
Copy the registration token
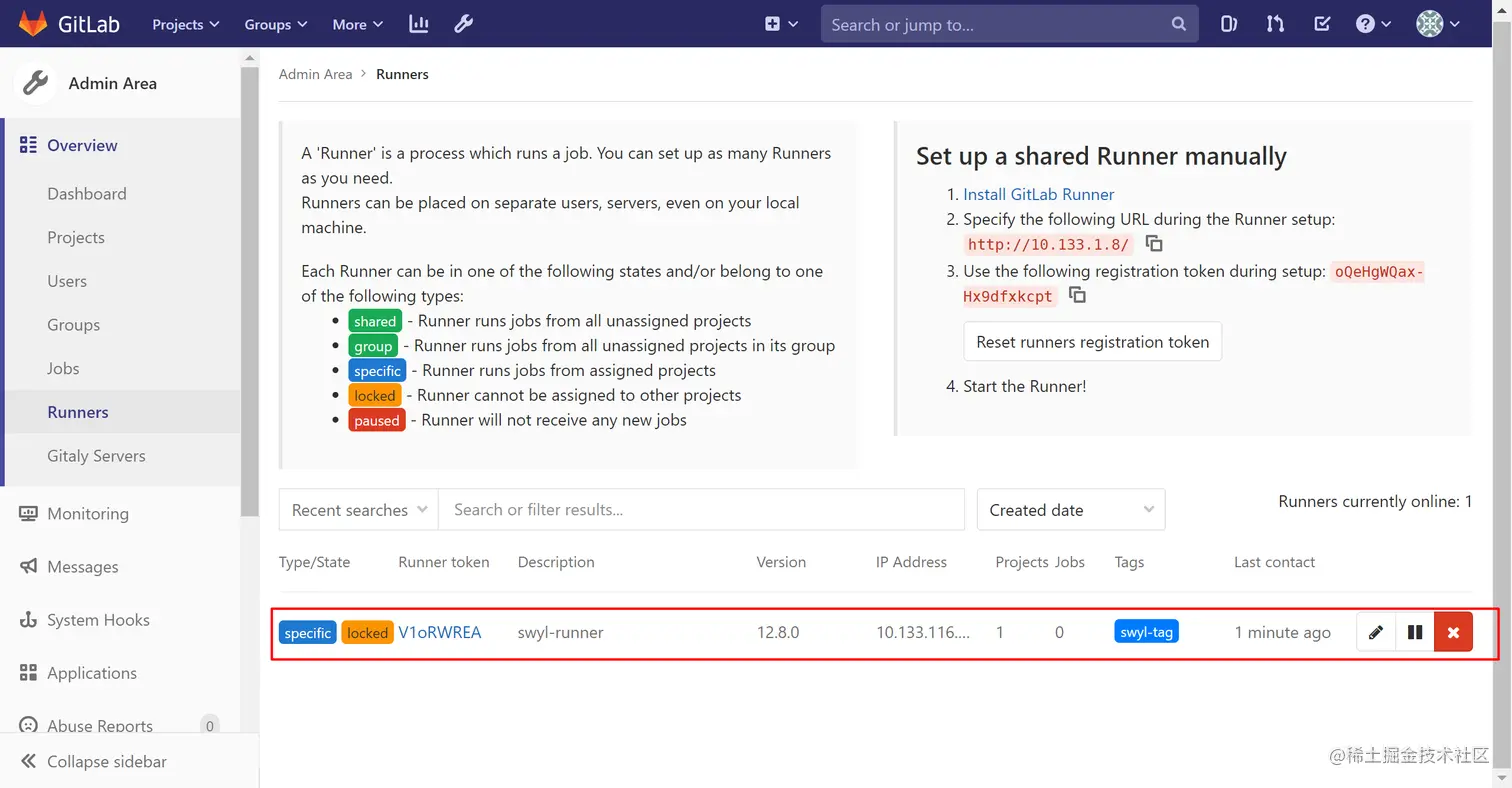click(1077, 295)
